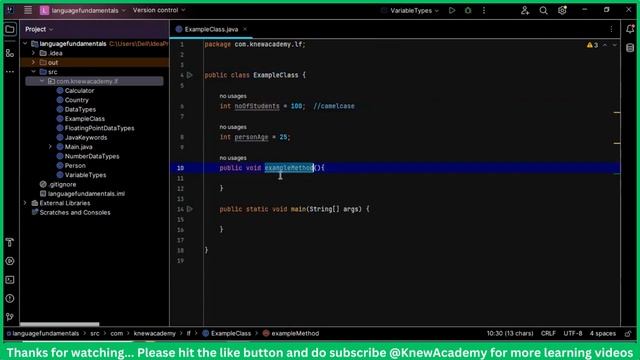Screen dimensions: 640x360
Task: Open the Project tool window folder icon
Action: [x=10, y=29]
